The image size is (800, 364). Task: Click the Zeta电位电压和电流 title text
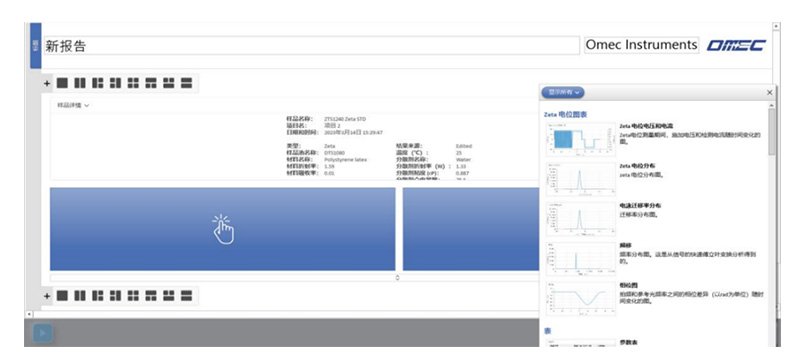click(x=646, y=126)
